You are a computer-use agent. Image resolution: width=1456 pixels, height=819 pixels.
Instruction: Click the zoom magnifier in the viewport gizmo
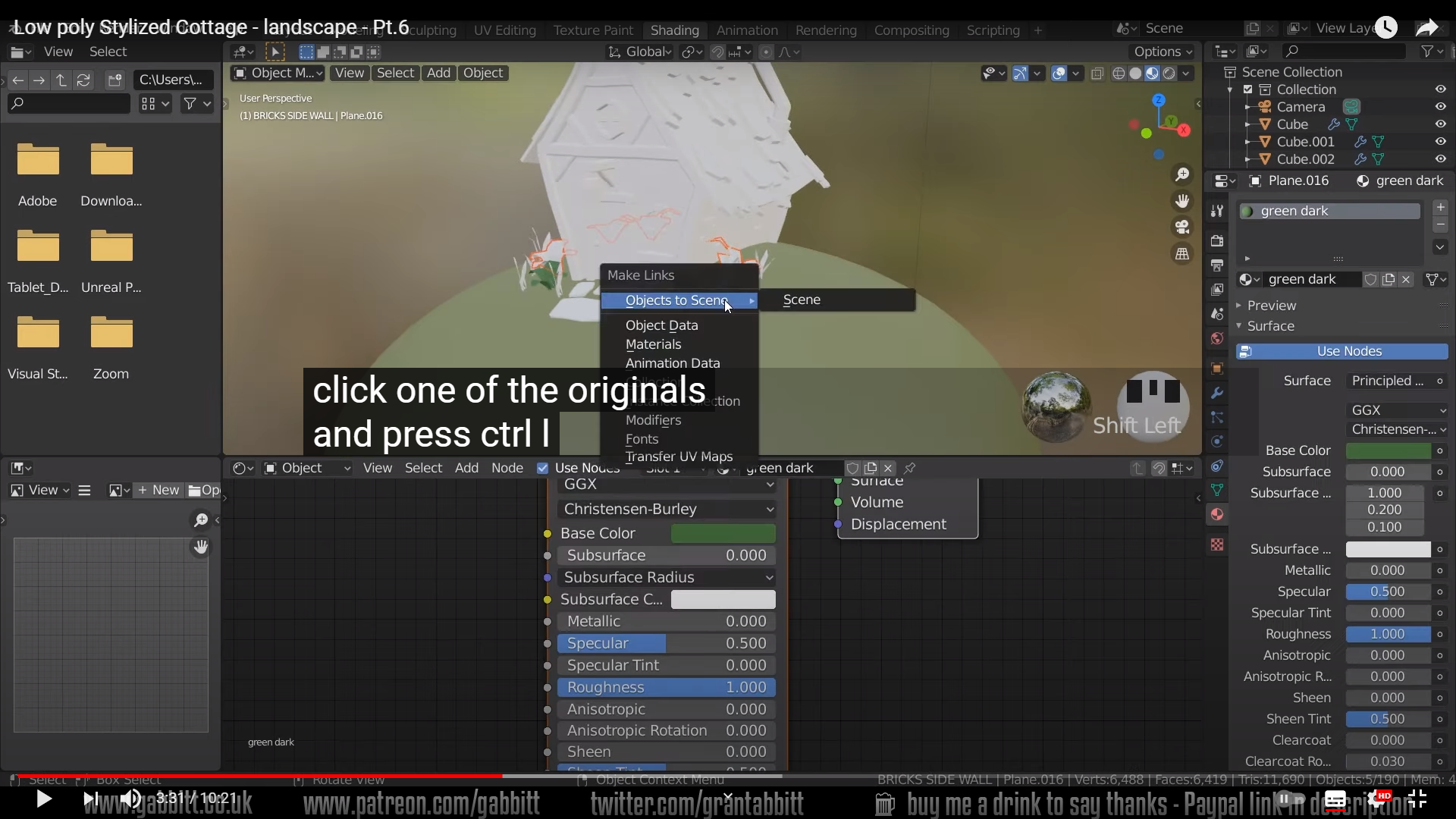pyautogui.click(x=1182, y=175)
